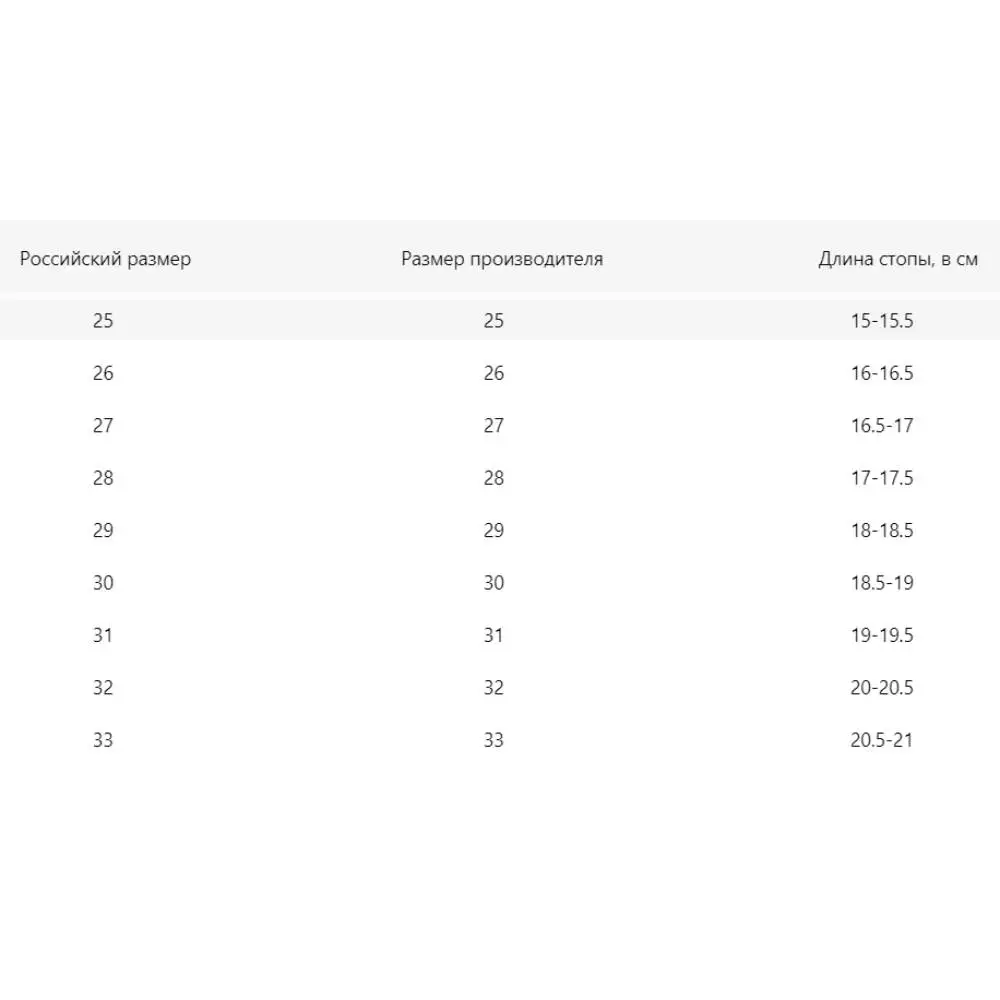Select Russian size 27 cell

click(103, 426)
